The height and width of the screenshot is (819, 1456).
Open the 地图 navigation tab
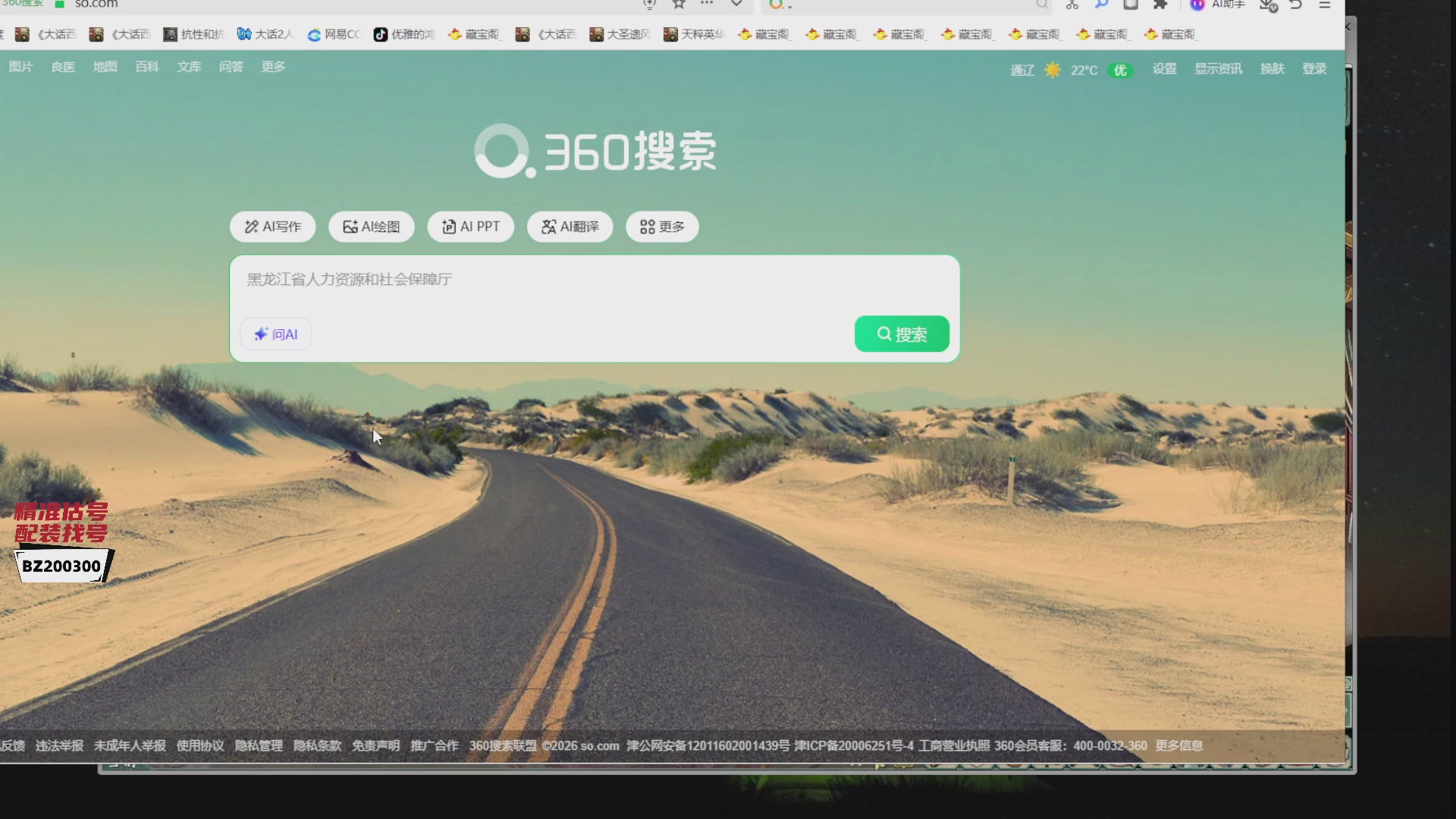tap(105, 67)
